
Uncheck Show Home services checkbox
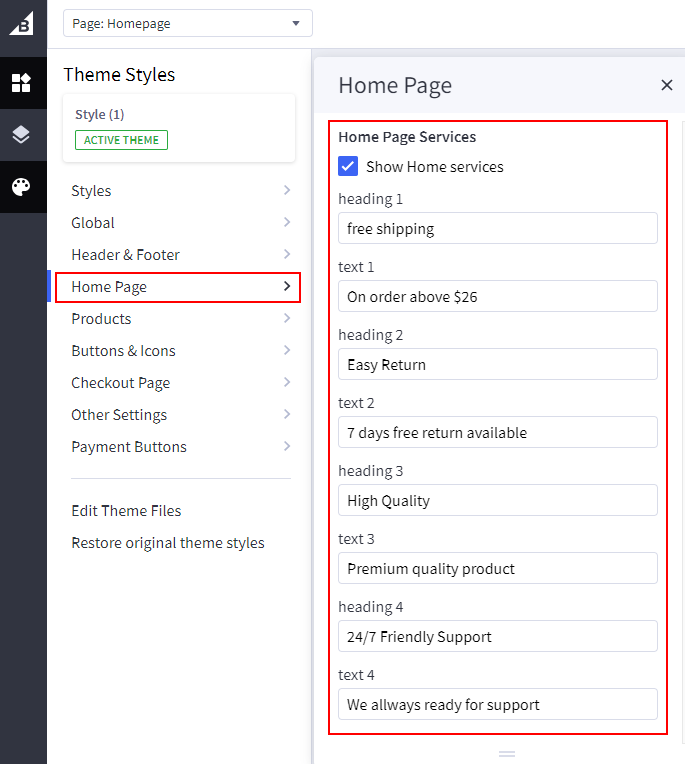click(348, 167)
